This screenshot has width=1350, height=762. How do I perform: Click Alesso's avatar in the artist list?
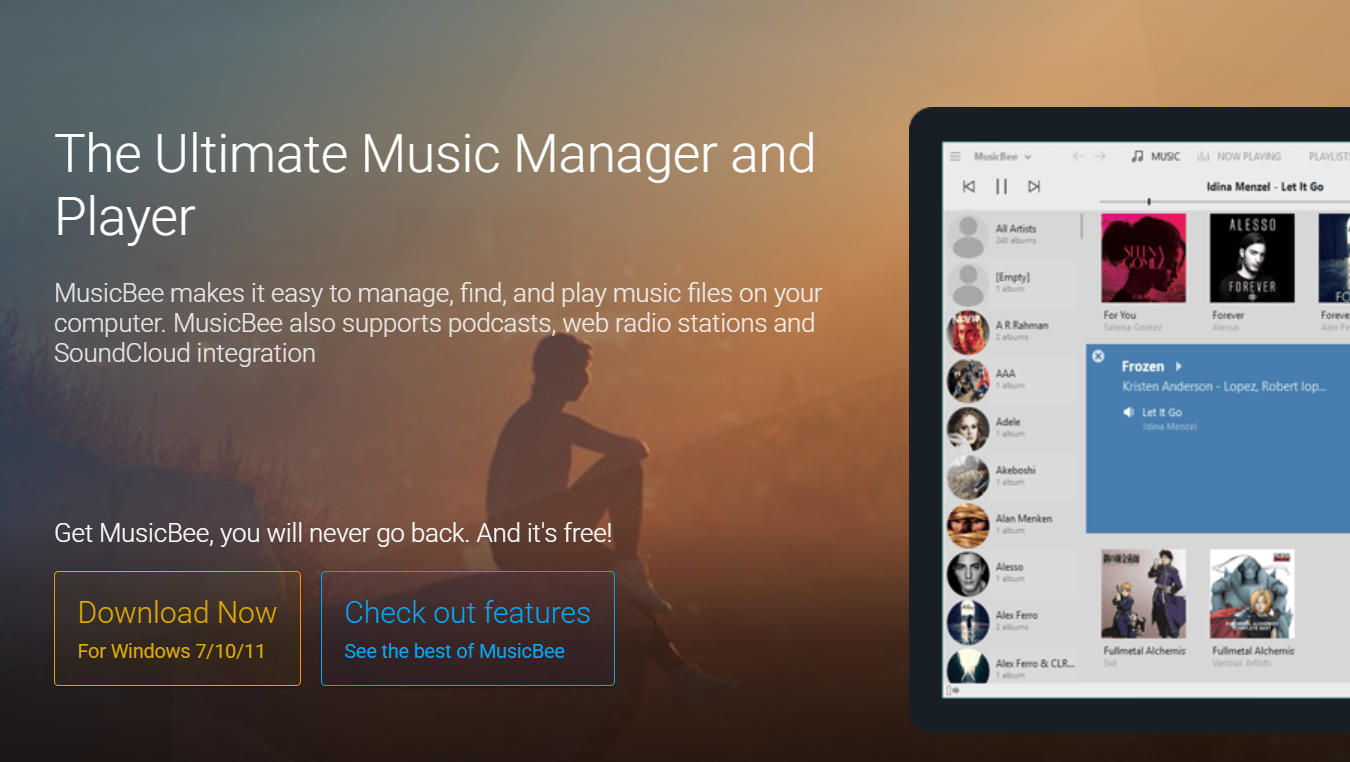pyautogui.click(x=968, y=573)
